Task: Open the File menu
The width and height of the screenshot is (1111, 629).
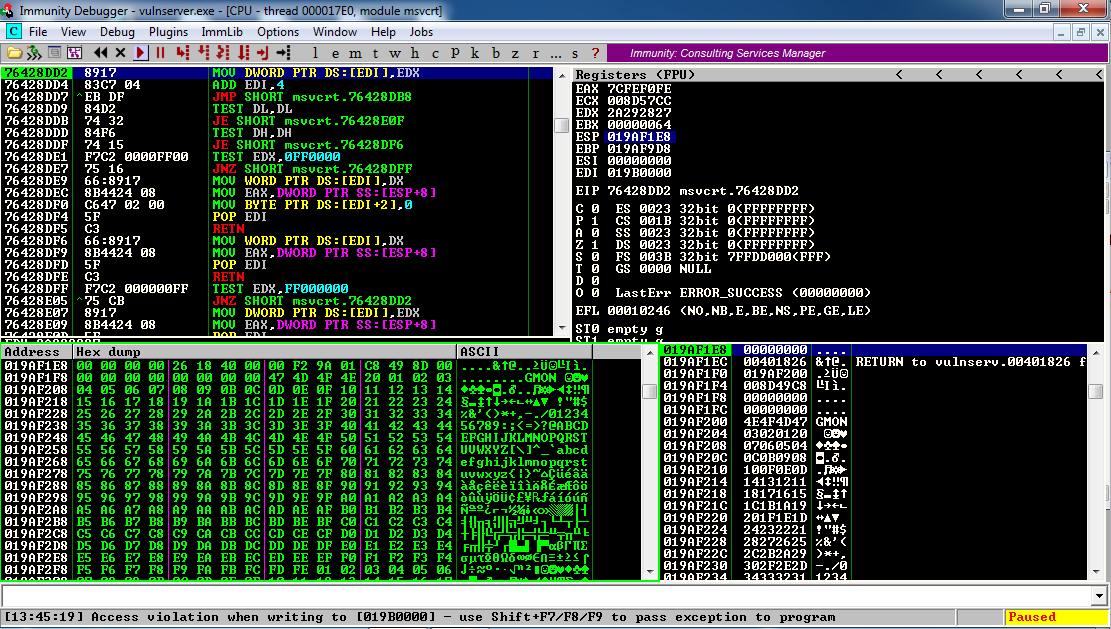Action: (x=38, y=32)
